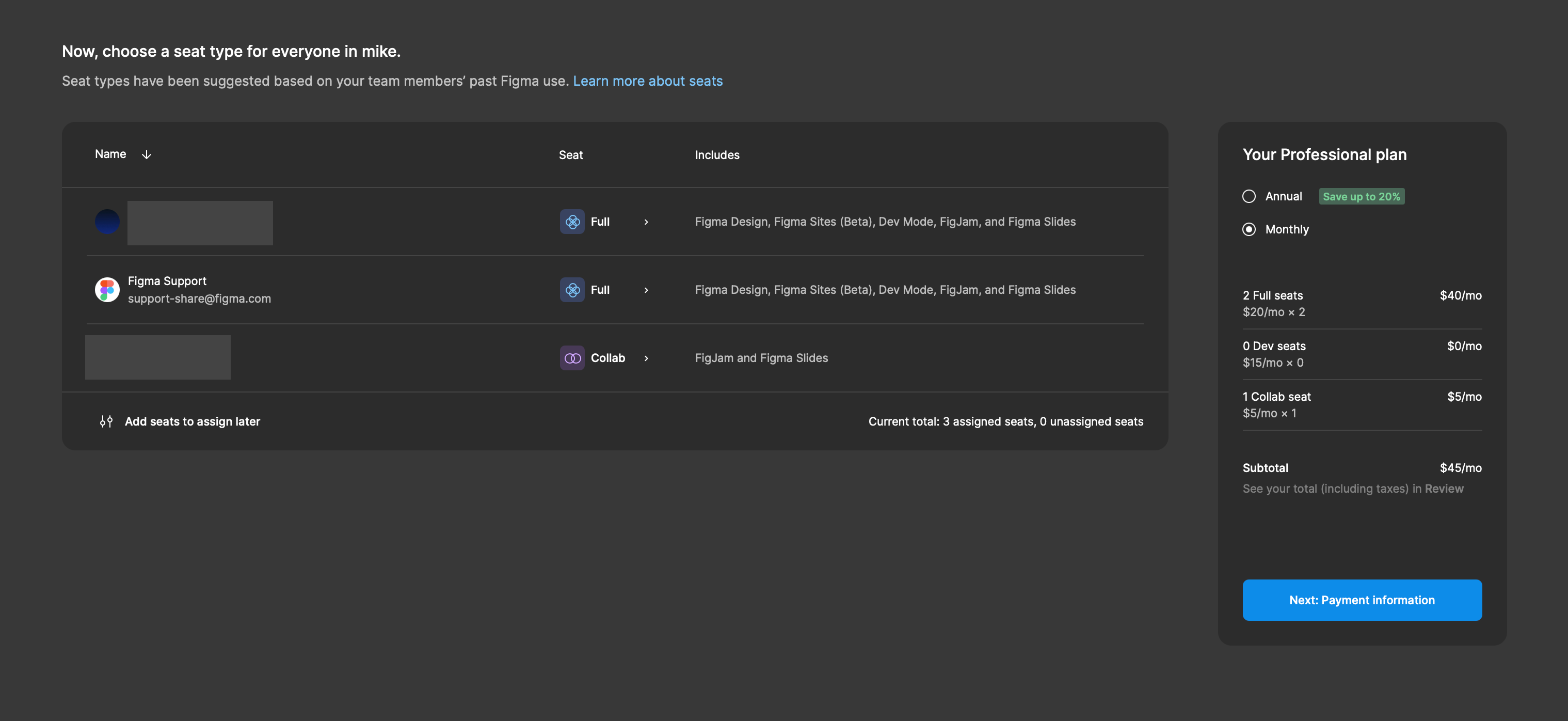Click the $15/mo × 0 text

tap(1273, 363)
